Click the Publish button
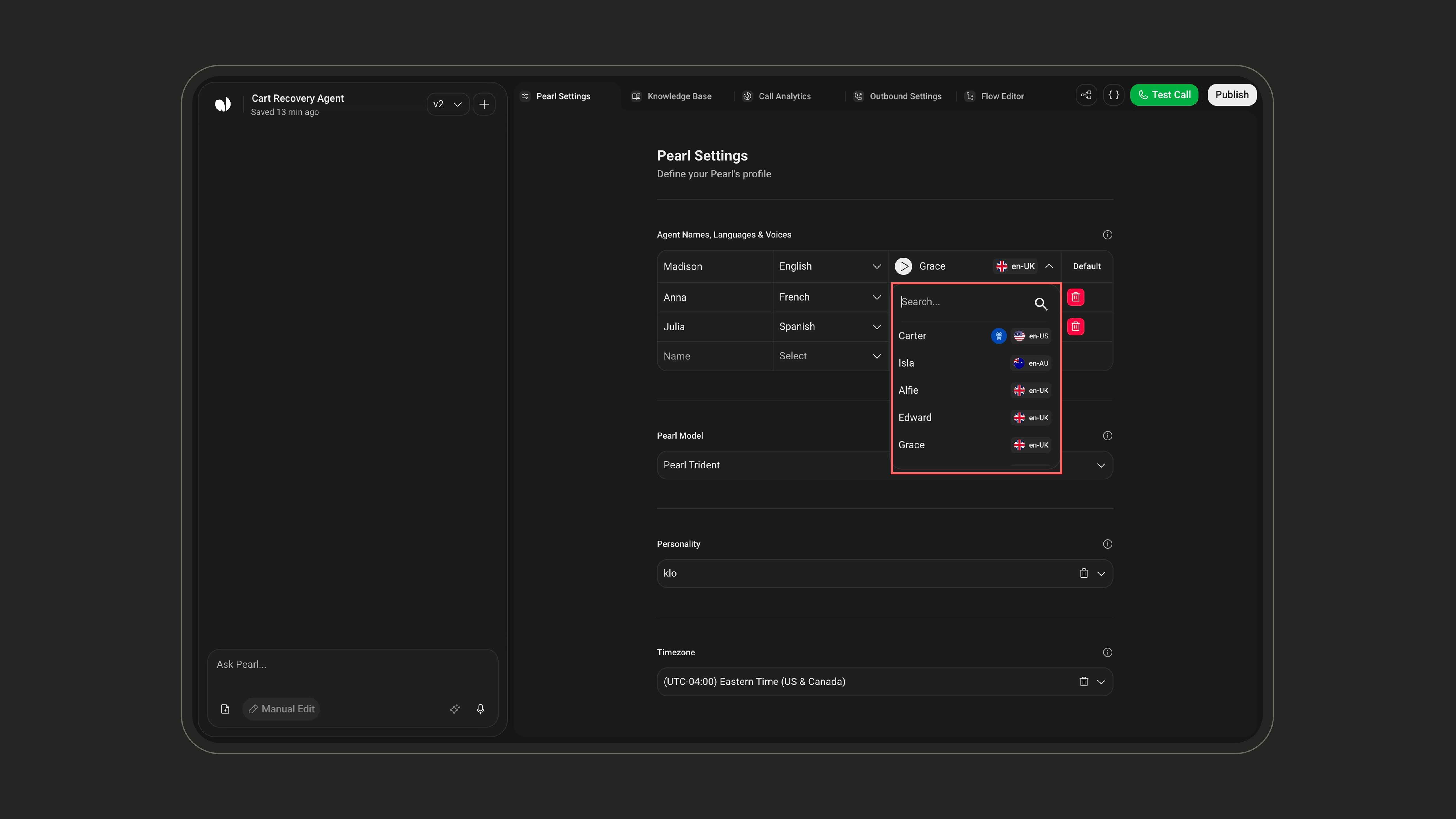Screen dimensions: 1456x819 (1232, 95)
